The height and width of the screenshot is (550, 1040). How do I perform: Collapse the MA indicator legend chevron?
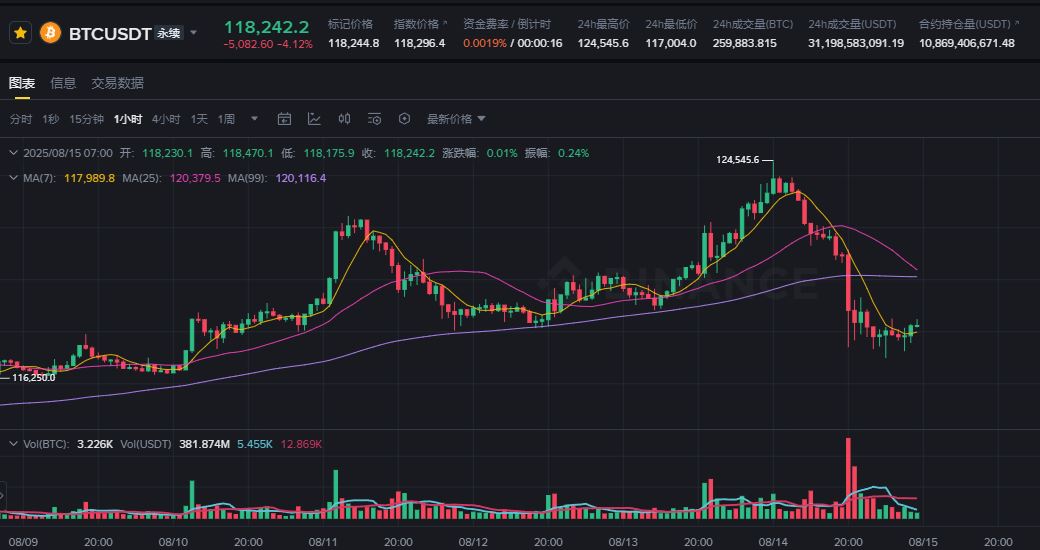point(12,178)
